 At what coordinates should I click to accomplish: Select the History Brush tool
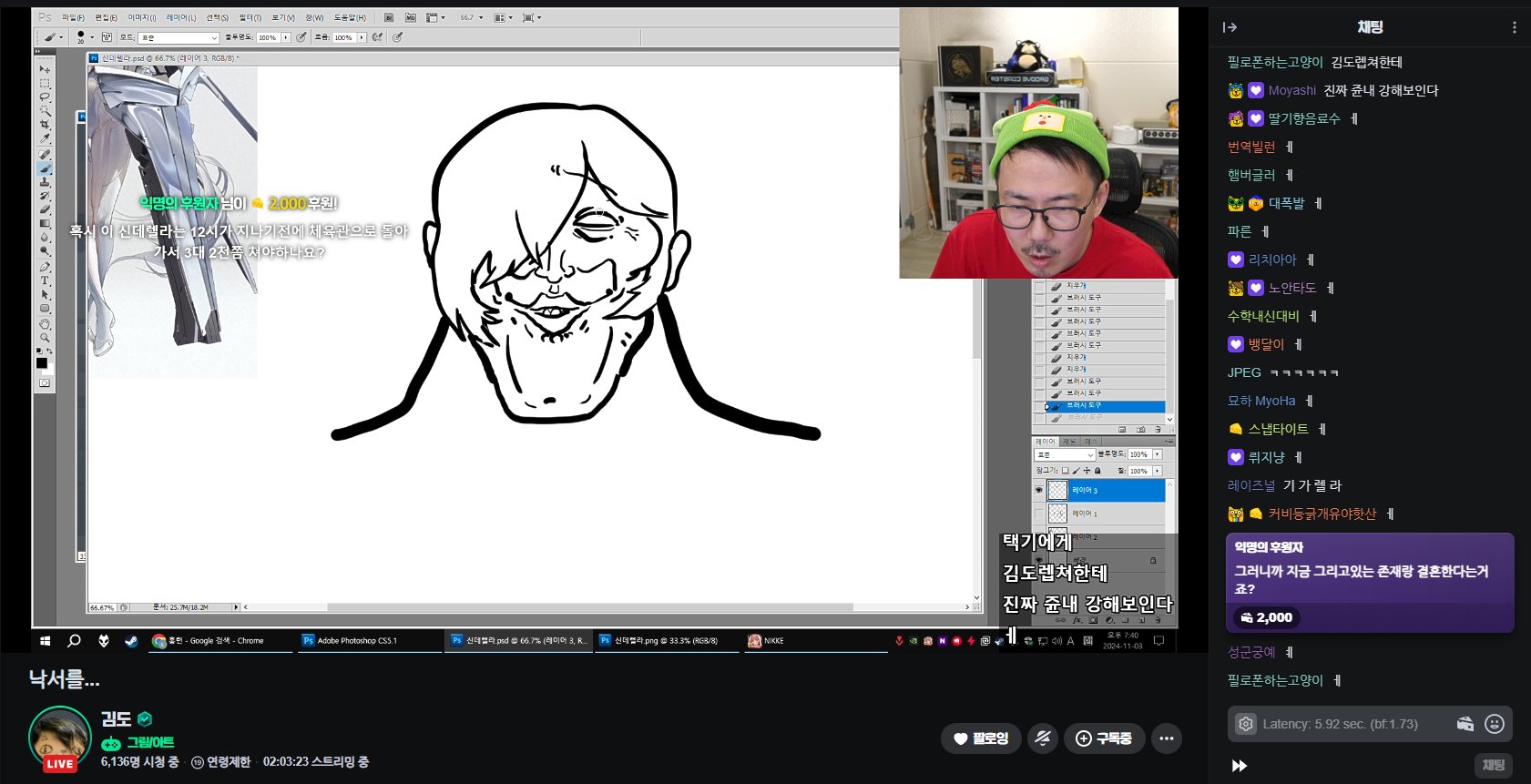(45, 196)
